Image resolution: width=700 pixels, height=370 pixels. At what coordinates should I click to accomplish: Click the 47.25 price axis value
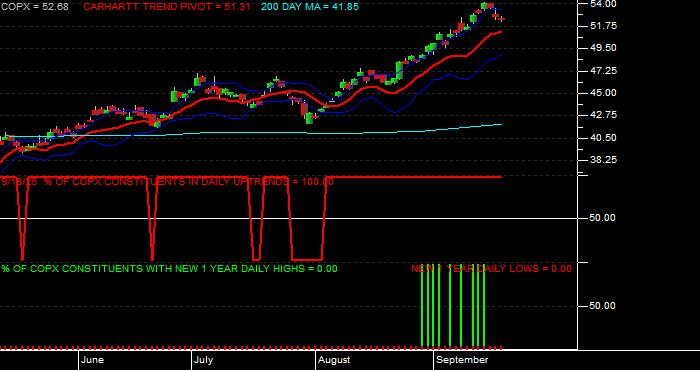pyautogui.click(x=603, y=71)
